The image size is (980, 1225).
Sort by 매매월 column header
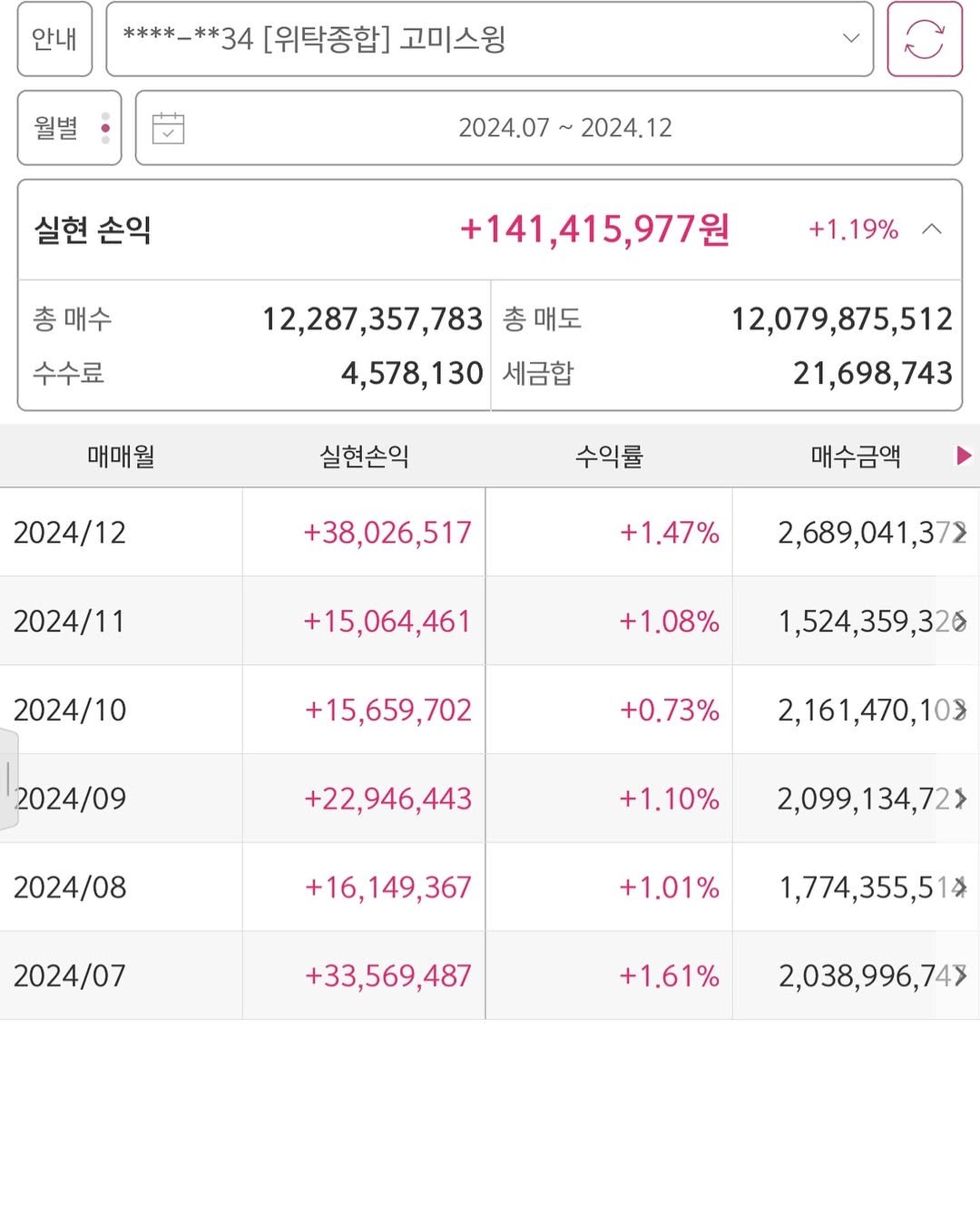click(121, 456)
